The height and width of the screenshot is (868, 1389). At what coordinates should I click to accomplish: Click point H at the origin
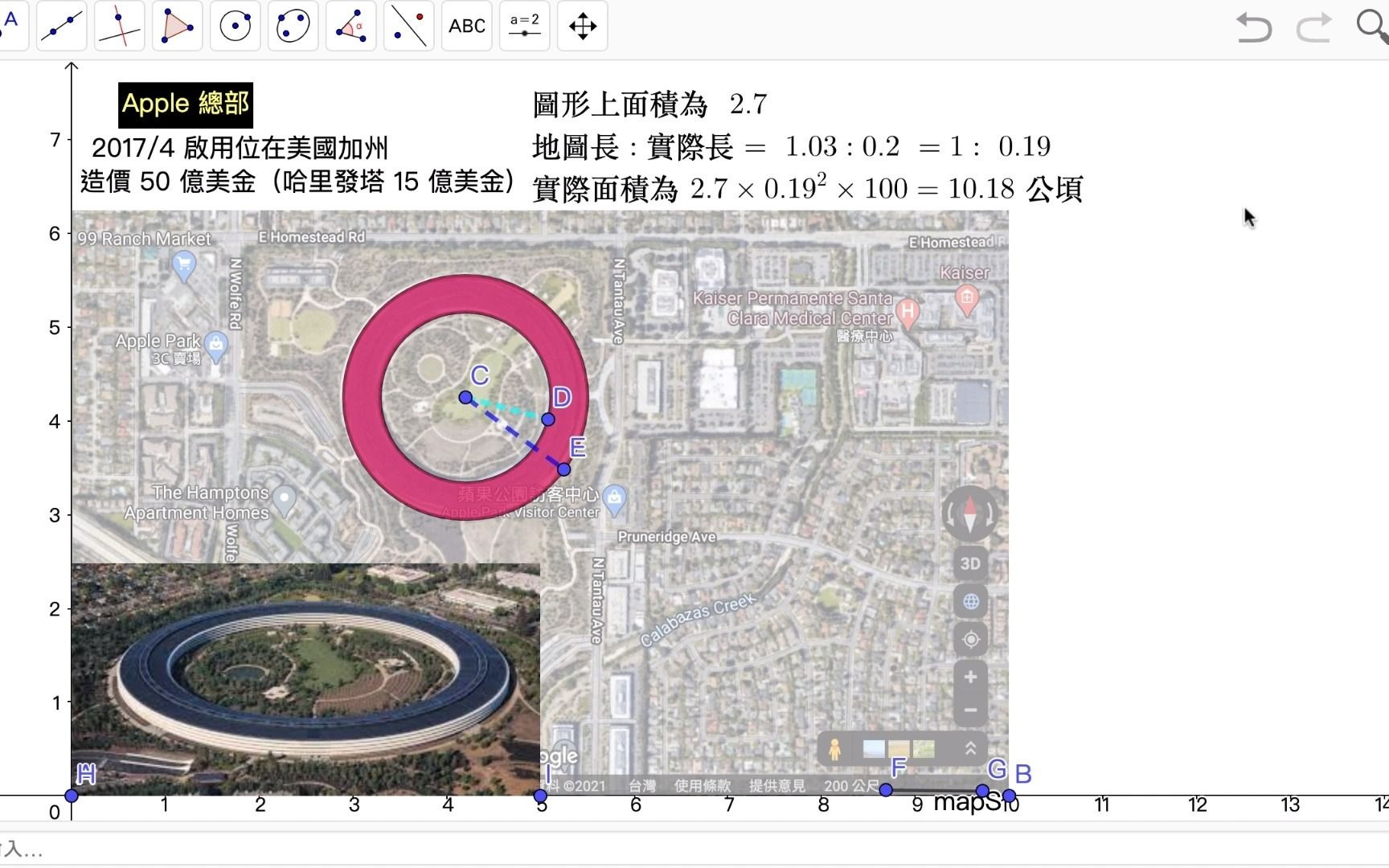pyautogui.click(x=72, y=796)
